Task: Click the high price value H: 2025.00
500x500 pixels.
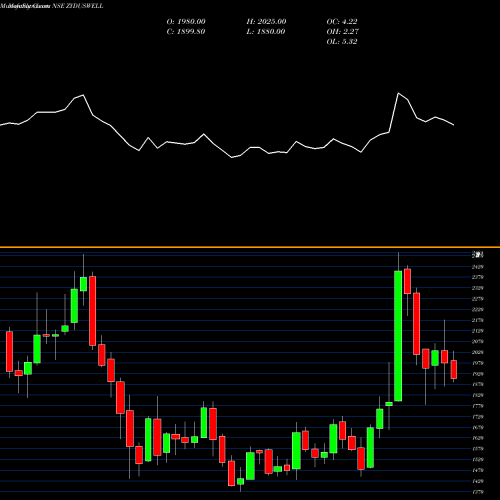Action: tap(266, 22)
